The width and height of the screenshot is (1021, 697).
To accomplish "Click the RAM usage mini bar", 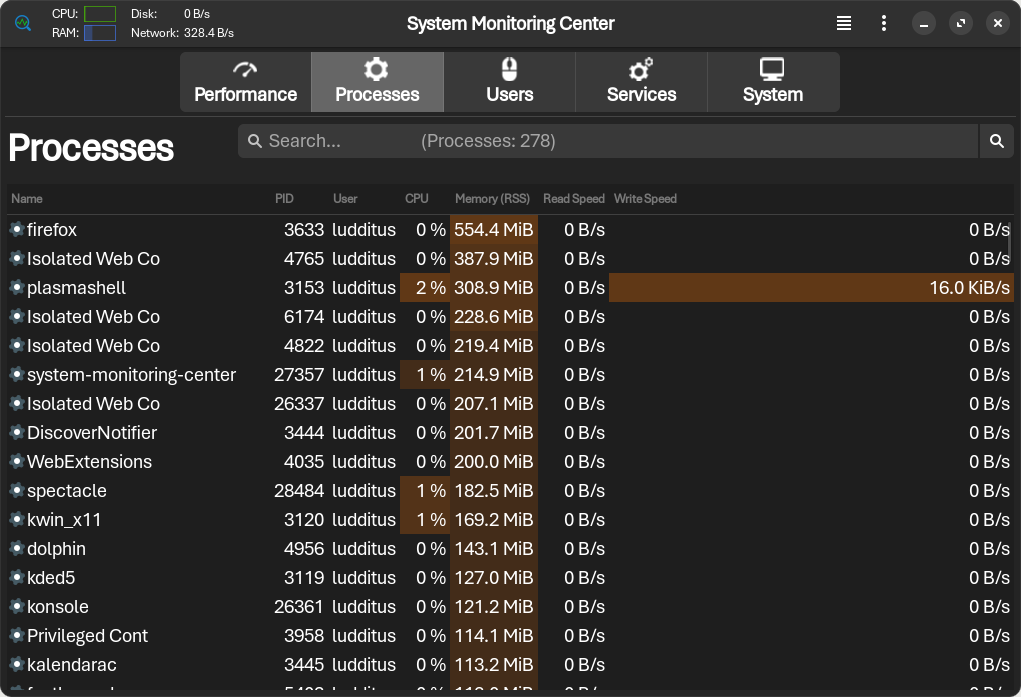I will 100,33.
